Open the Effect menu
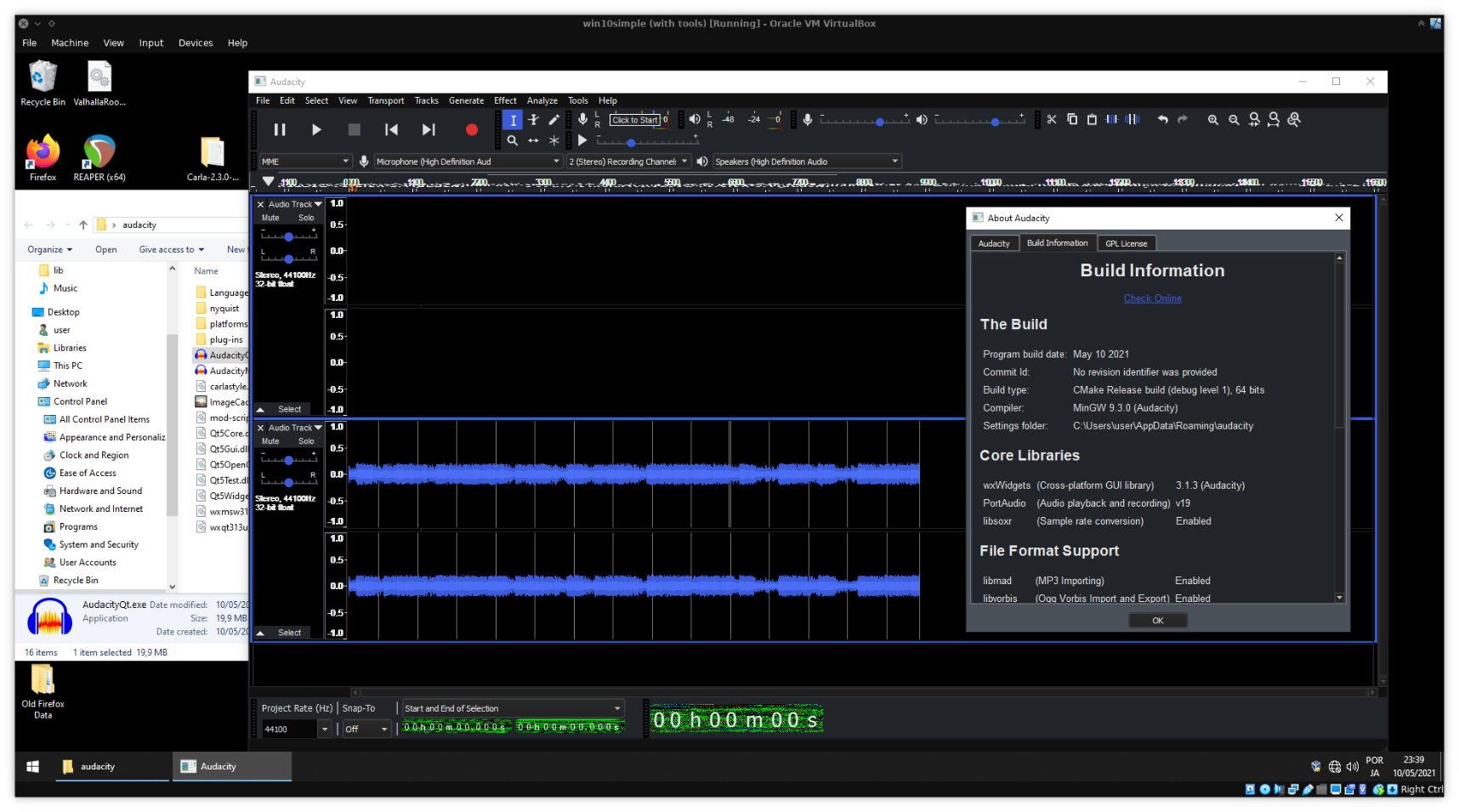This screenshot has width=1459, height=812. (505, 100)
